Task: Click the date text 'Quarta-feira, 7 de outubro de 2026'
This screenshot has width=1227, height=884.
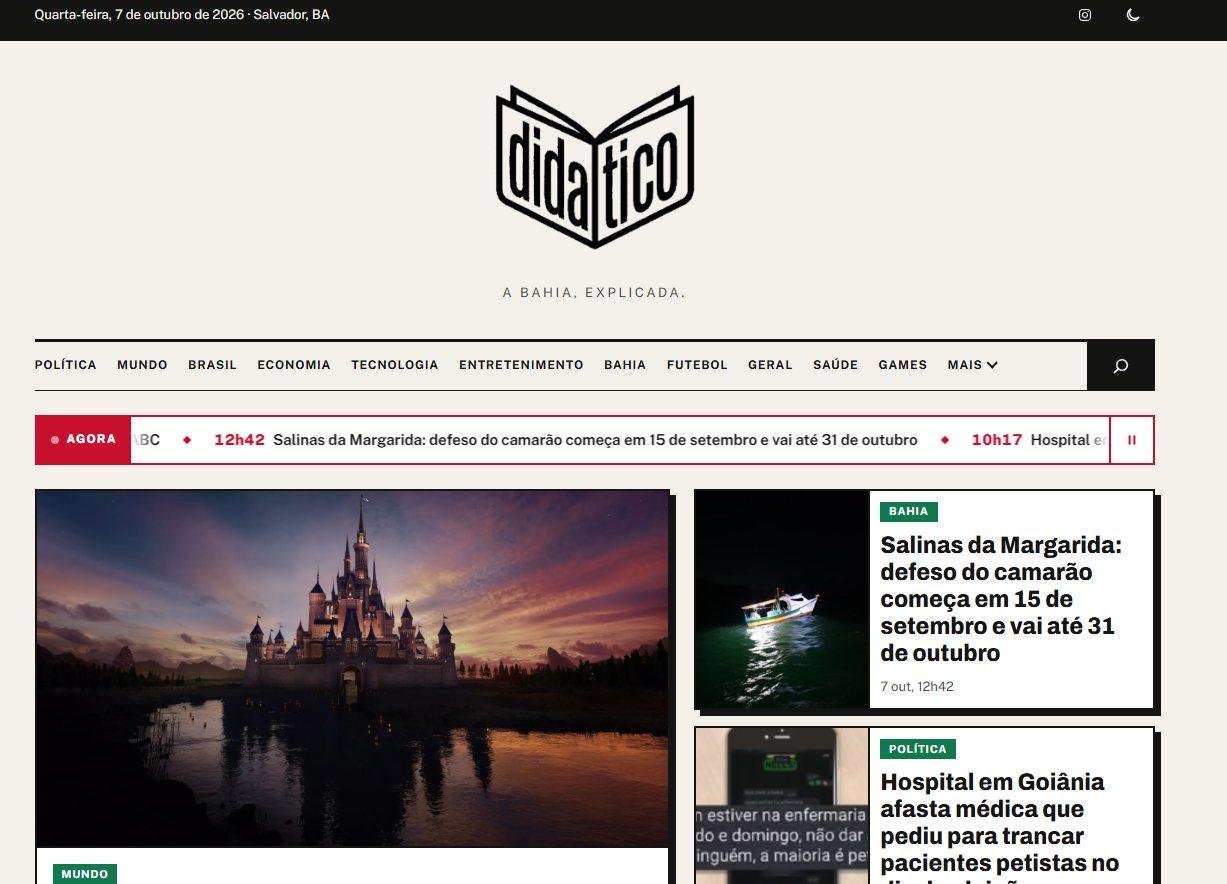Action: (x=139, y=15)
